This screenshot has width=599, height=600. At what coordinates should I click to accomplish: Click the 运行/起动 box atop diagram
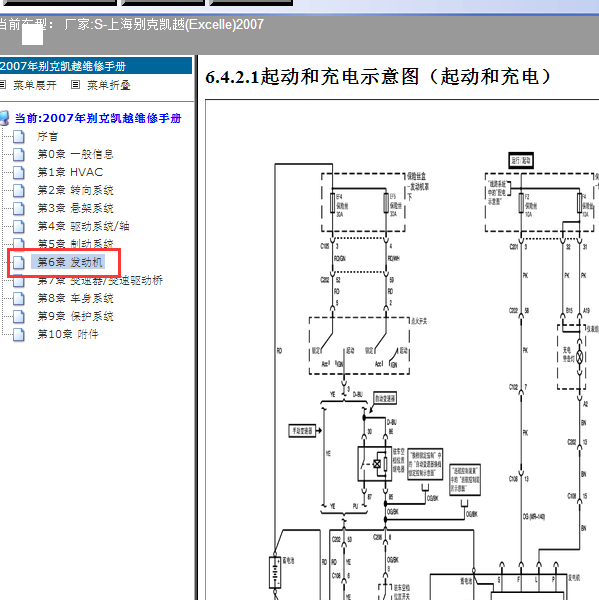coord(521,160)
